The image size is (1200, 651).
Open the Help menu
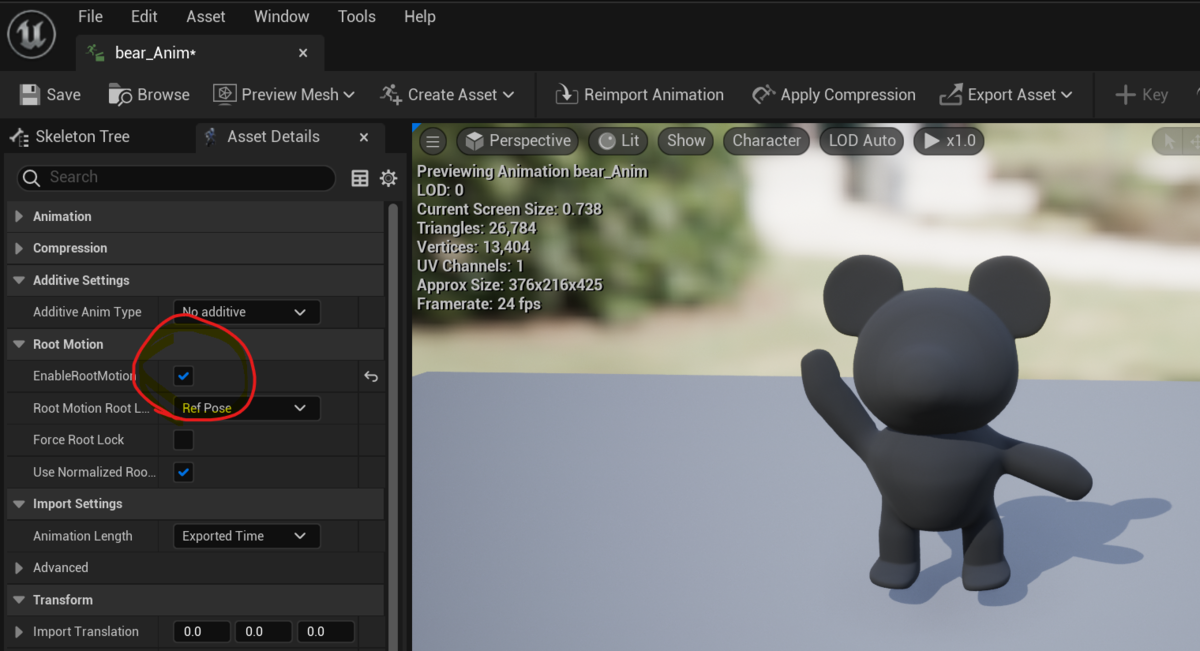point(420,16)
